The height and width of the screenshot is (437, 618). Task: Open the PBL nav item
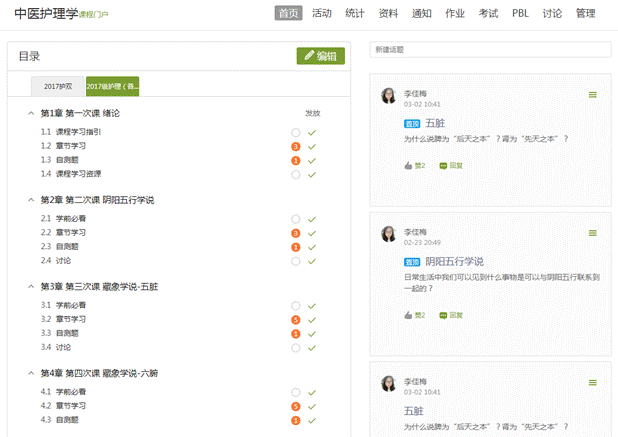tap(520, 13)
